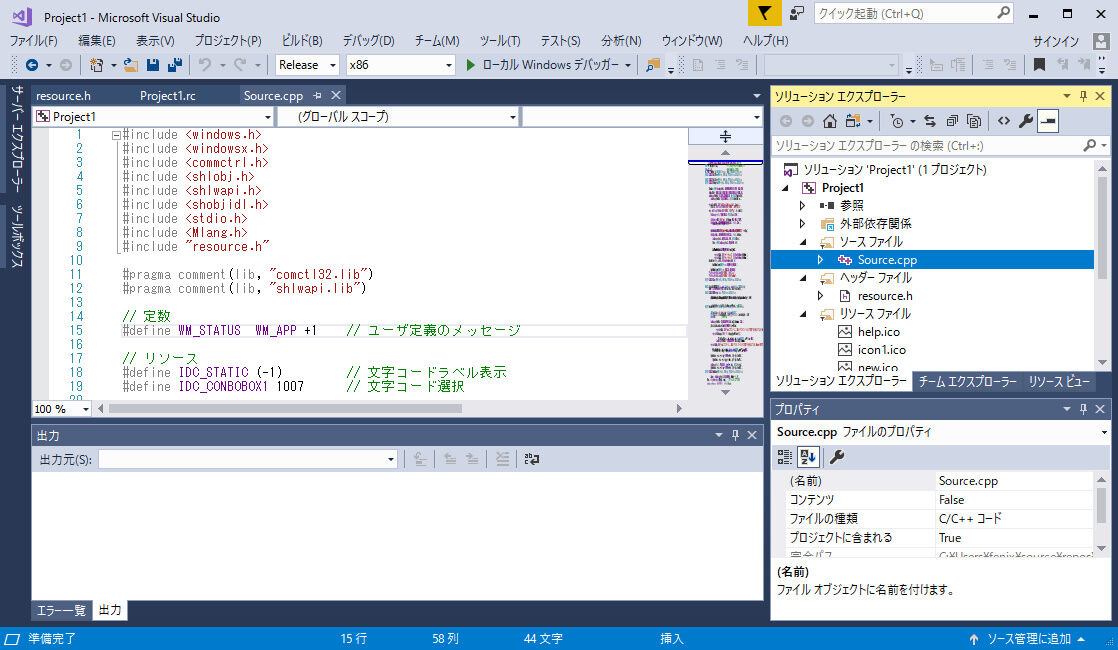Click the Home icon in Solution Explorer
This screenshot has height=650, width=1118.
[x=829, y=121]
